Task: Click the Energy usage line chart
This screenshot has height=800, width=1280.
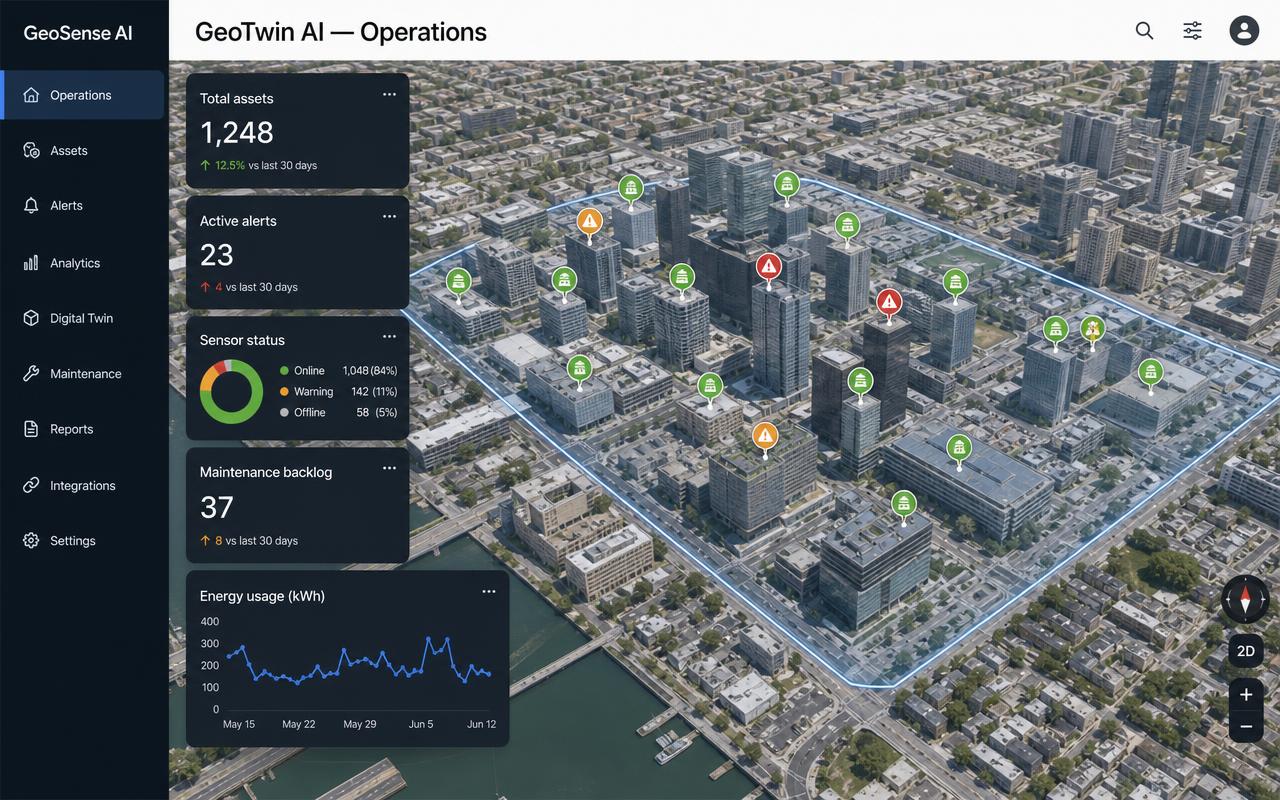Action: (360, 660)
